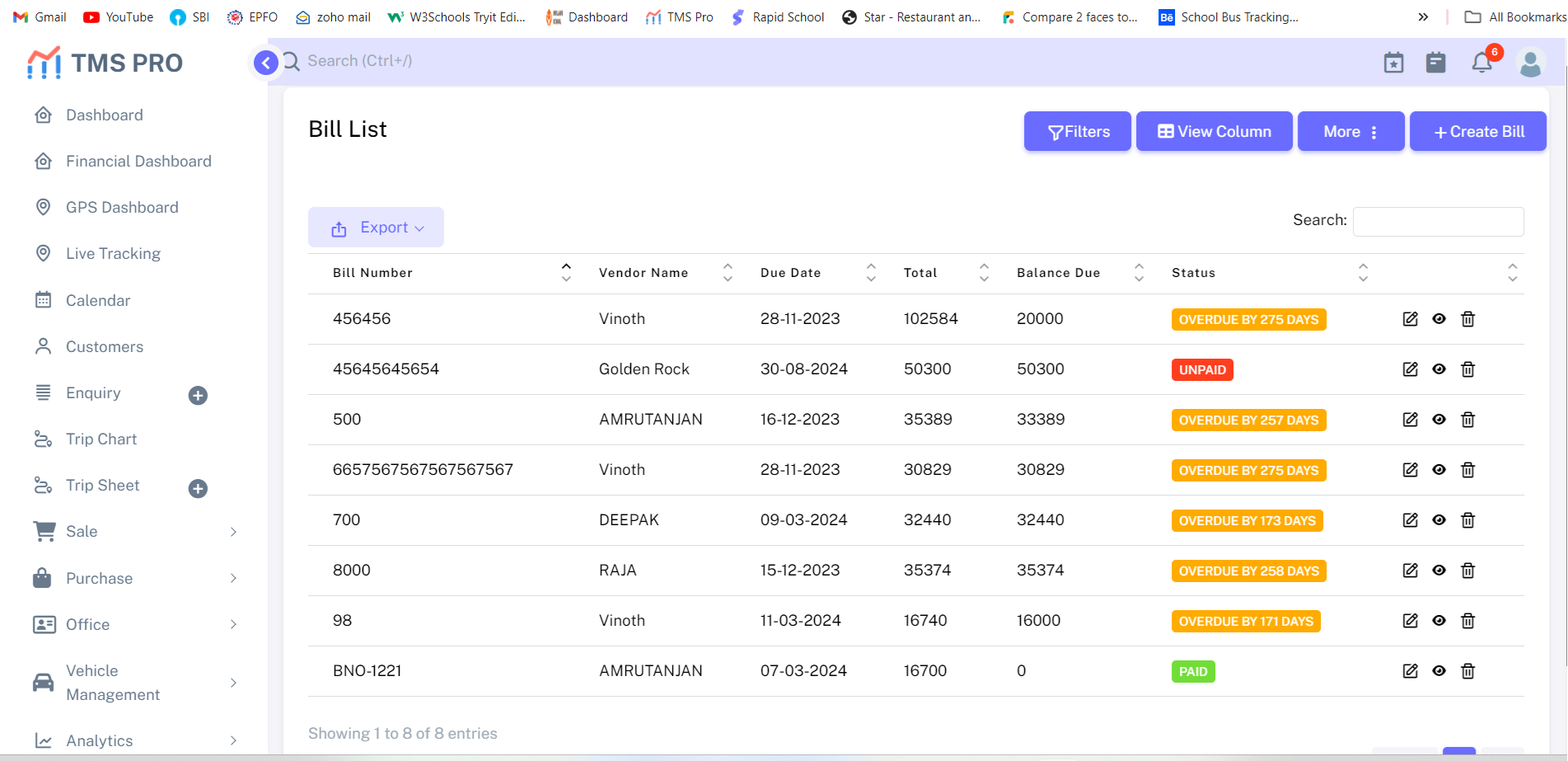Edit bill 456456
1568x761 pixels.
tap(1411, 319)
